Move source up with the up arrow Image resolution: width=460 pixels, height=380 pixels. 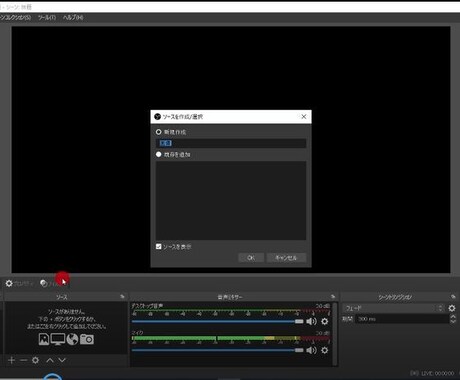50,360
